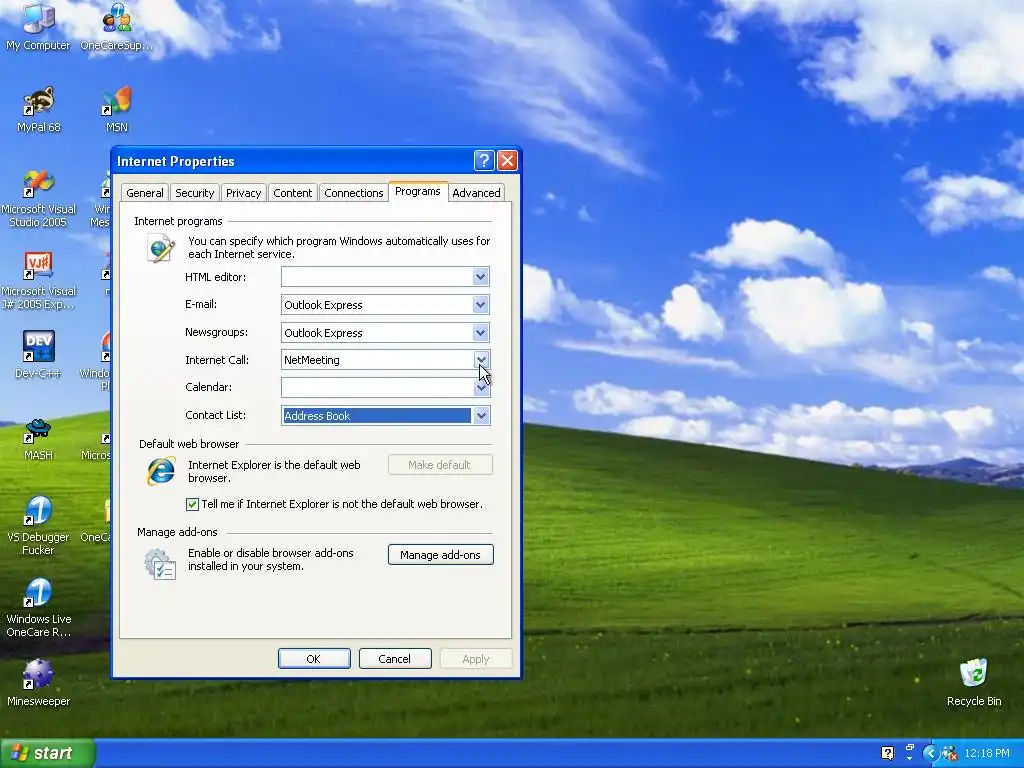The image size is (1024, 768).
Task: Close the Internet Properties dialog
Action: pos(507,161)
